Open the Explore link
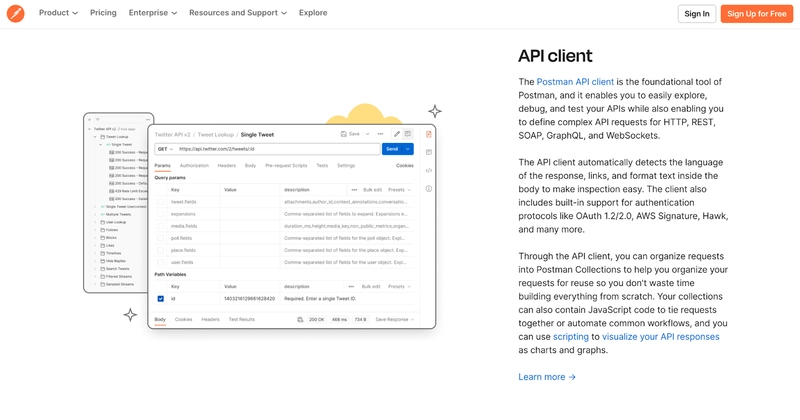The image size is (800, 420). point(313,13)
